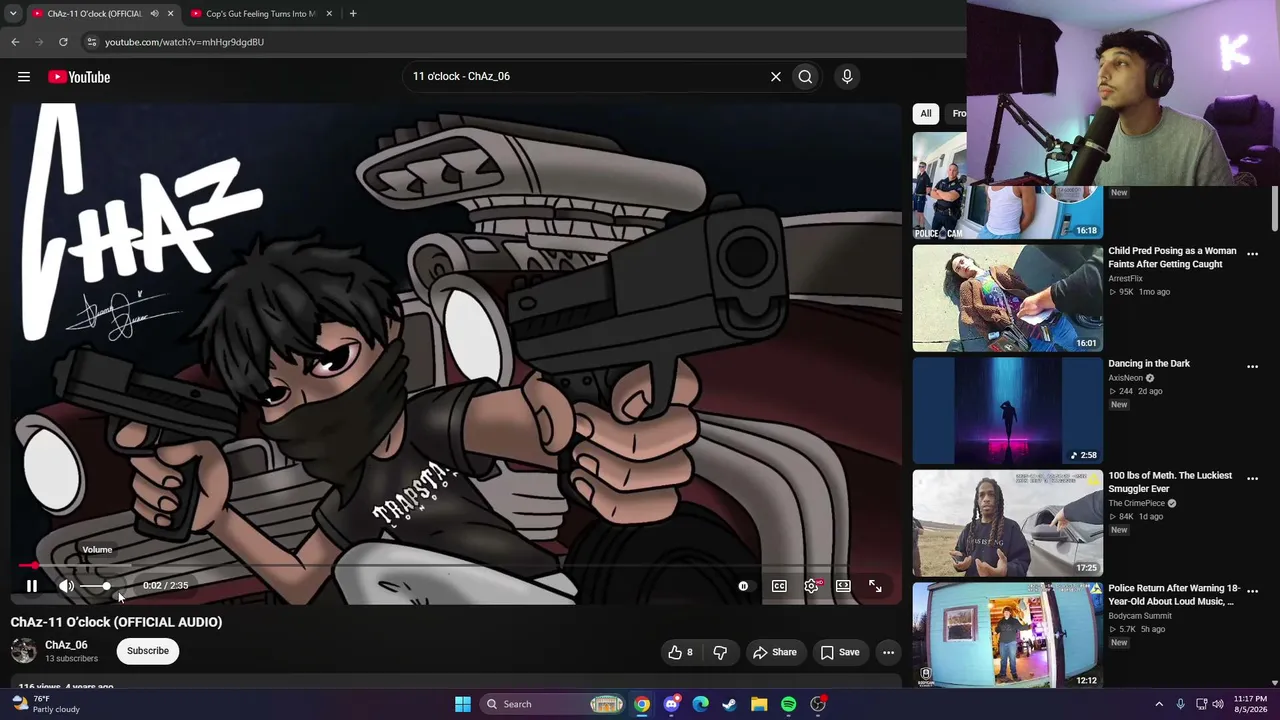The height and width of the screenshot is (720, 1280).
Task: Open the ChAz_06 channel name link
Action: (x=66, y=645)
